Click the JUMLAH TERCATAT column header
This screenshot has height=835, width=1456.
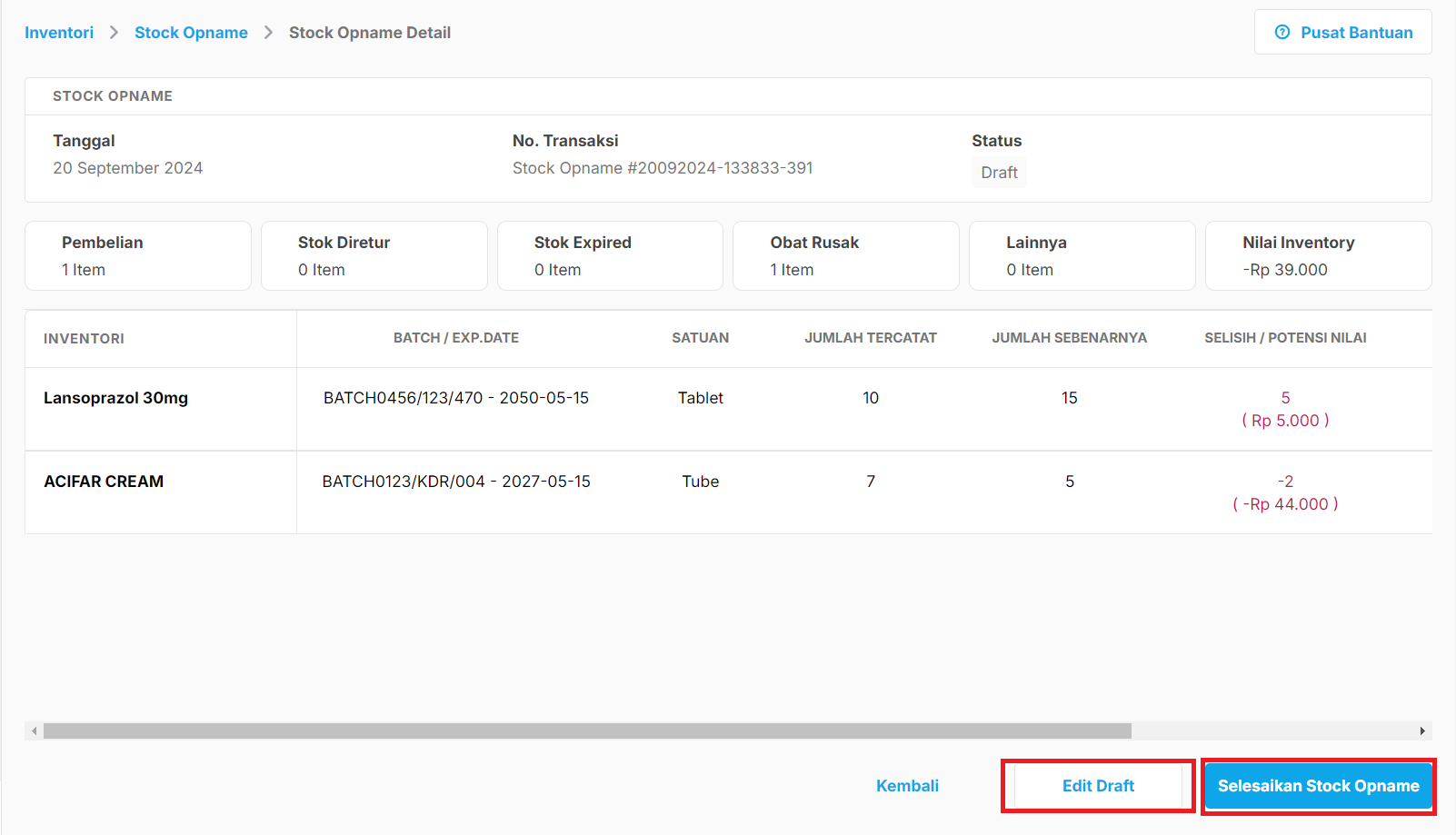click(871, 338)
